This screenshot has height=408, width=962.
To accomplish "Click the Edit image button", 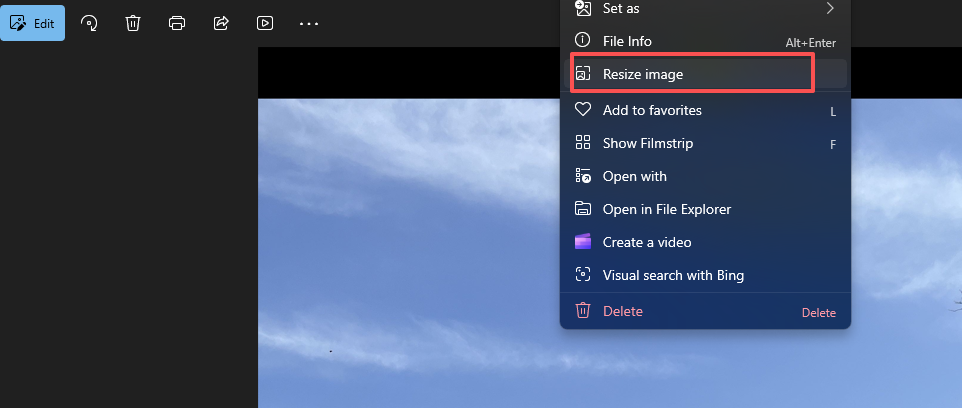I will (x=33, y=23).
